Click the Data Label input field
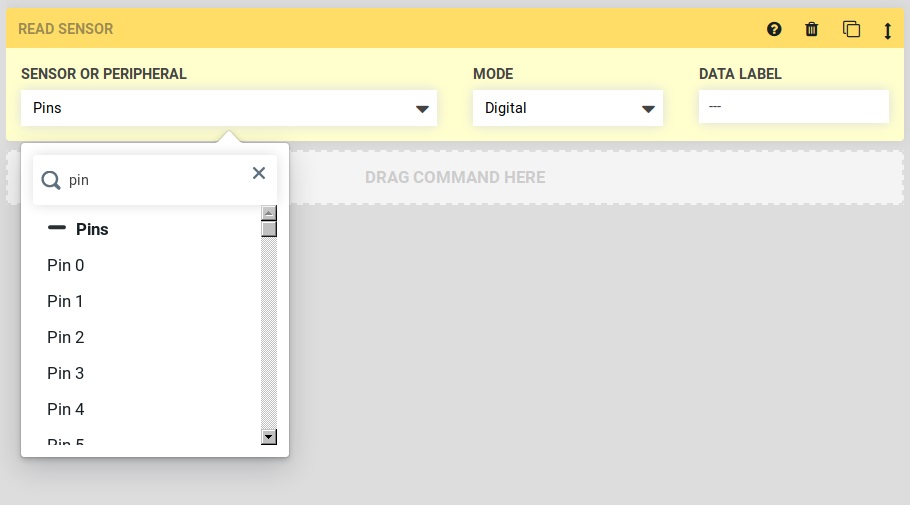The height and width of the screenshot is (505, 910). click(x=793, y=106)
